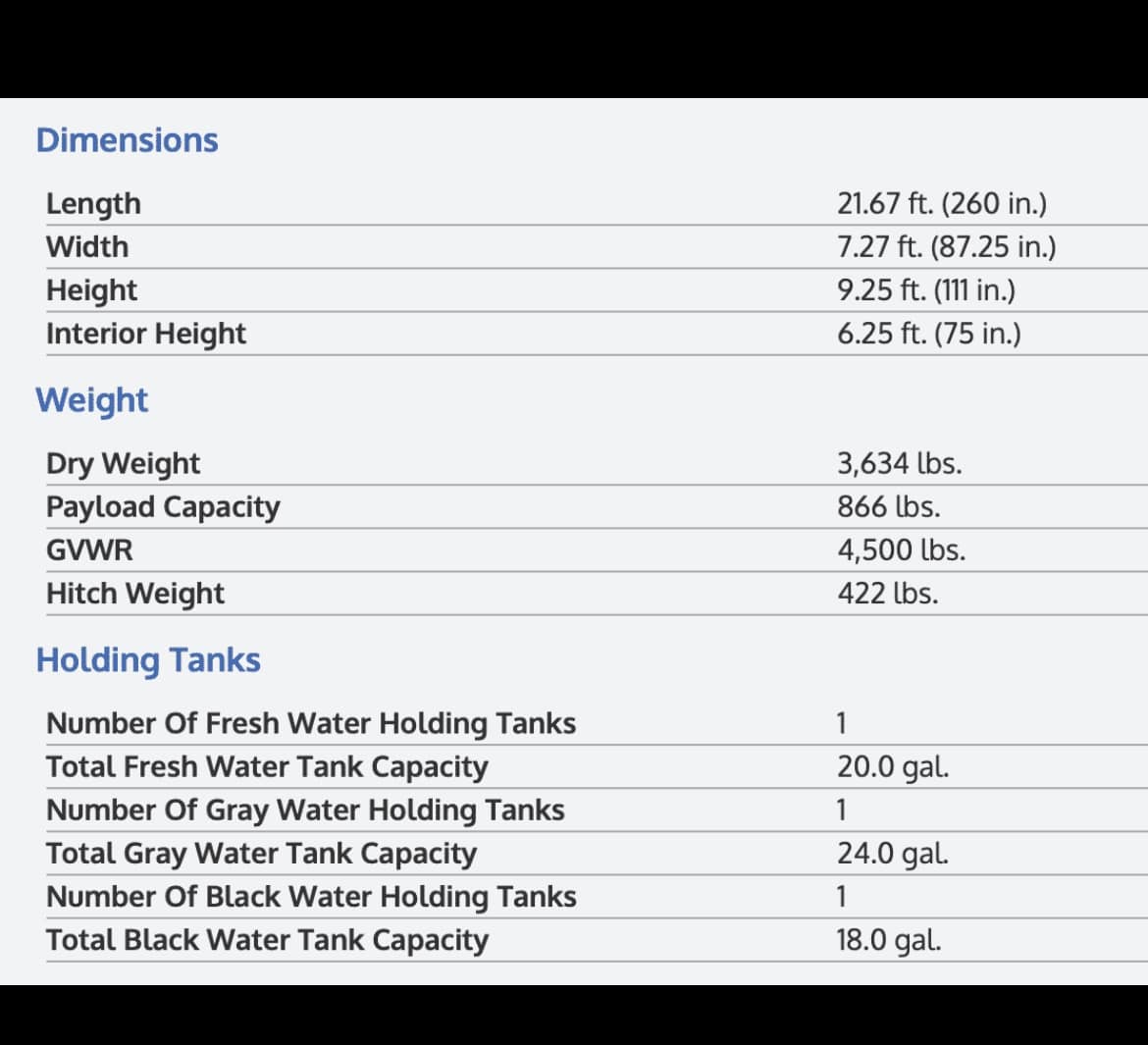Select the GVWR row label
1148x1045 pixels.
point(89,549)
